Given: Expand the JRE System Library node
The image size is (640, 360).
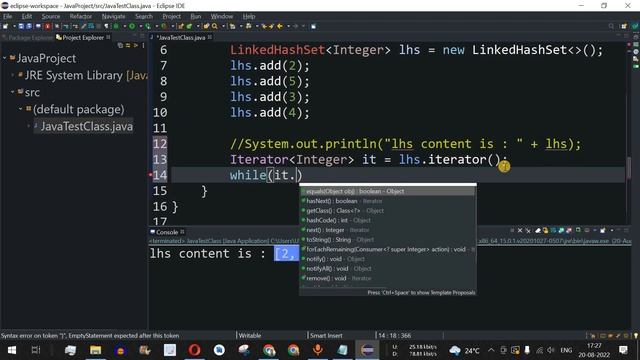Looking at the screenshot, I should point(13,75).
